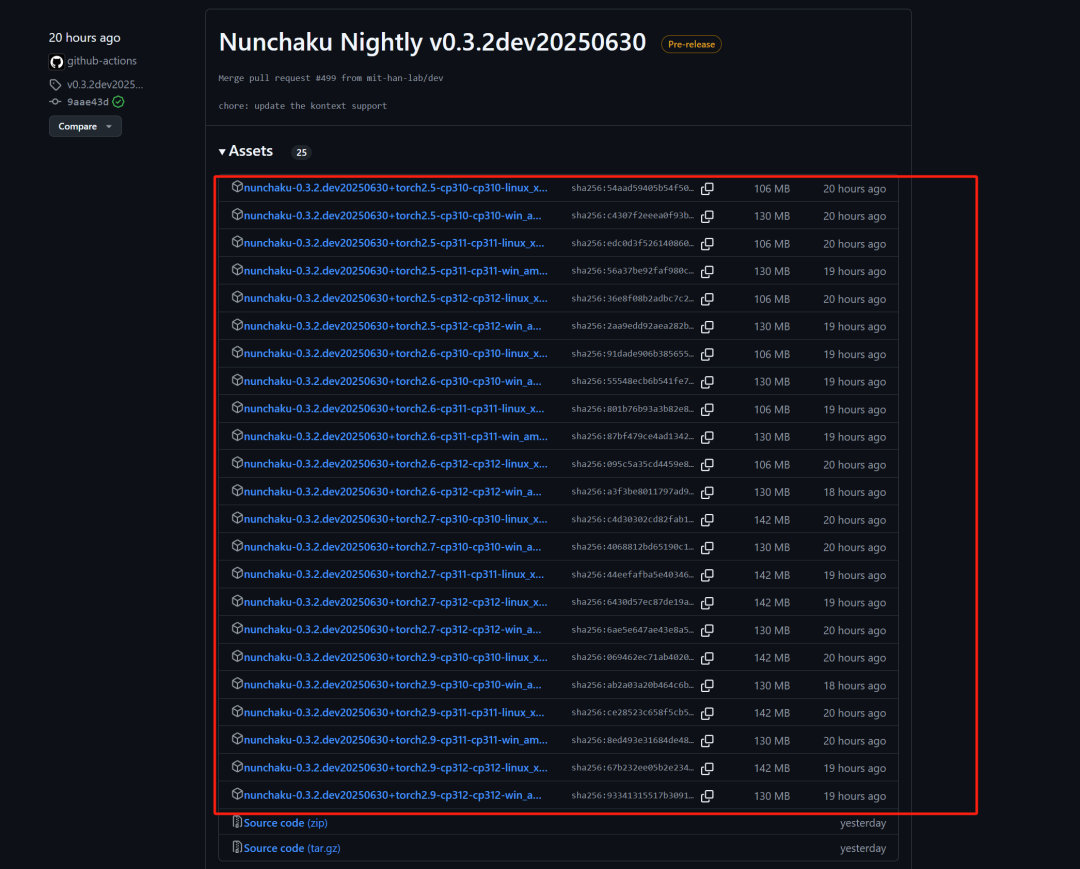Copy SHA for torch2.9-cp310-linux wheel
The image size is (1080, 869).
pyautogui.click(x=707, y=658)
